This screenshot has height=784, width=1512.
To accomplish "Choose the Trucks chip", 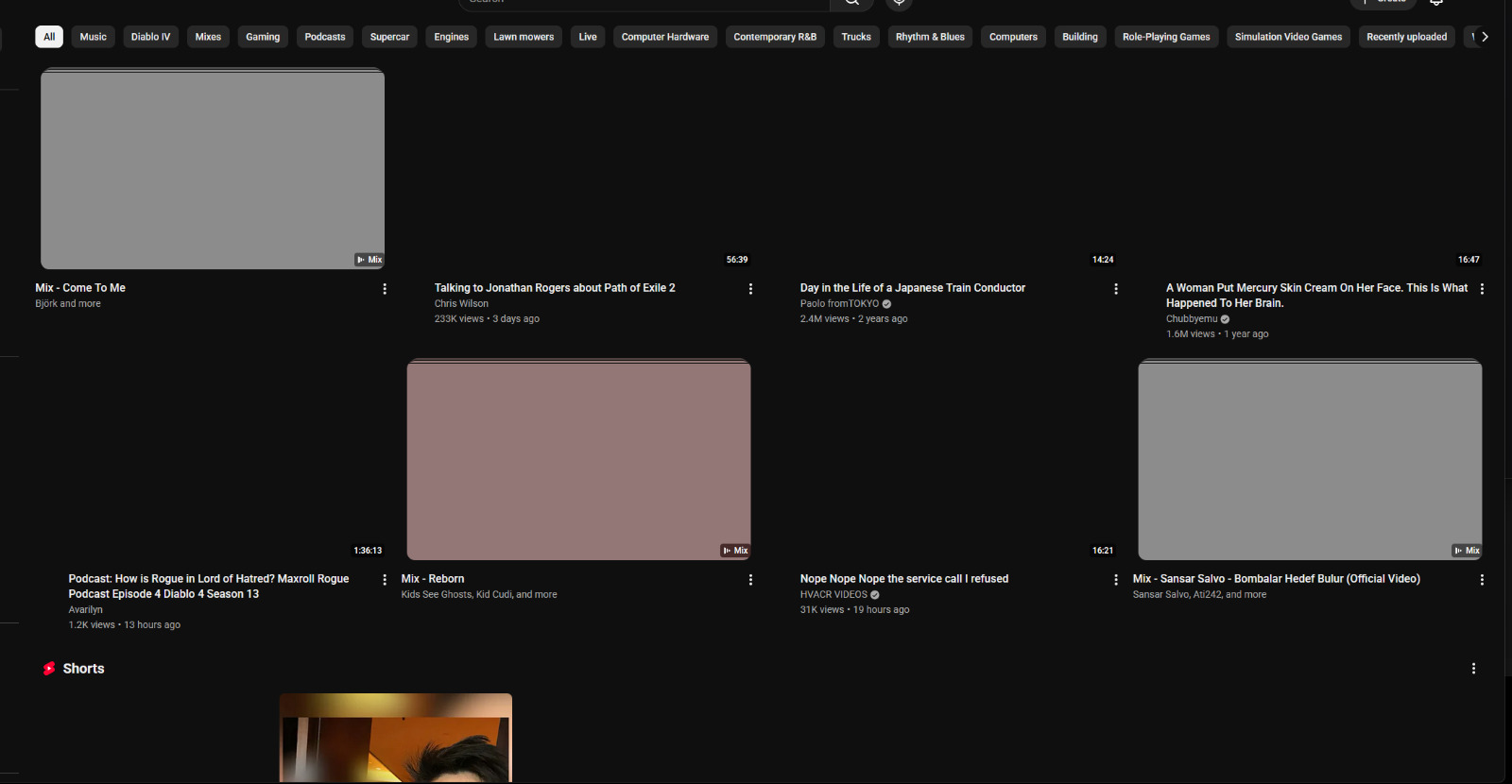I will pyautogui.click(x=856, y=37).
